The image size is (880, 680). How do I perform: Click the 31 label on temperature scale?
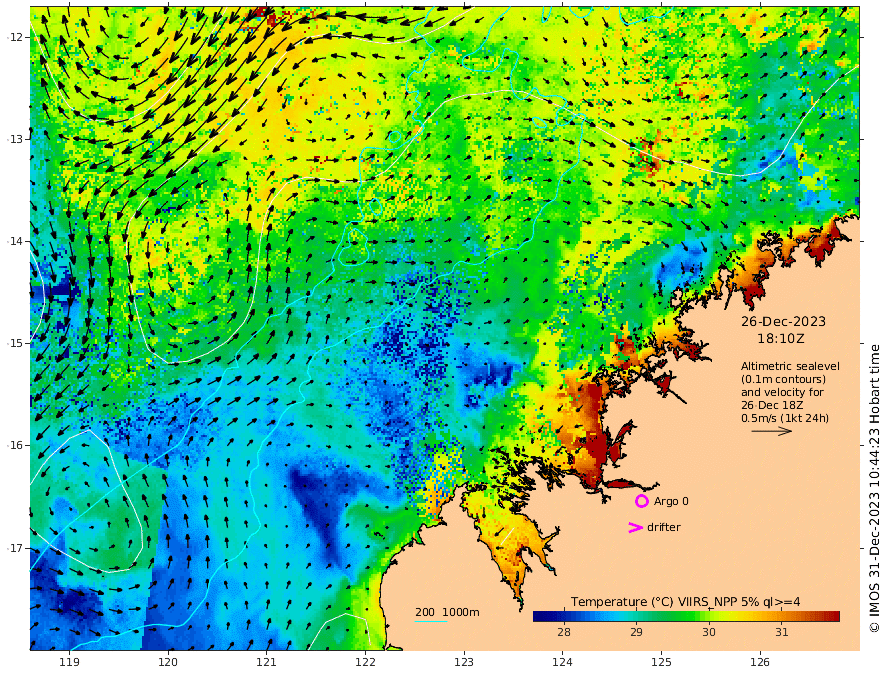[781, 632]
